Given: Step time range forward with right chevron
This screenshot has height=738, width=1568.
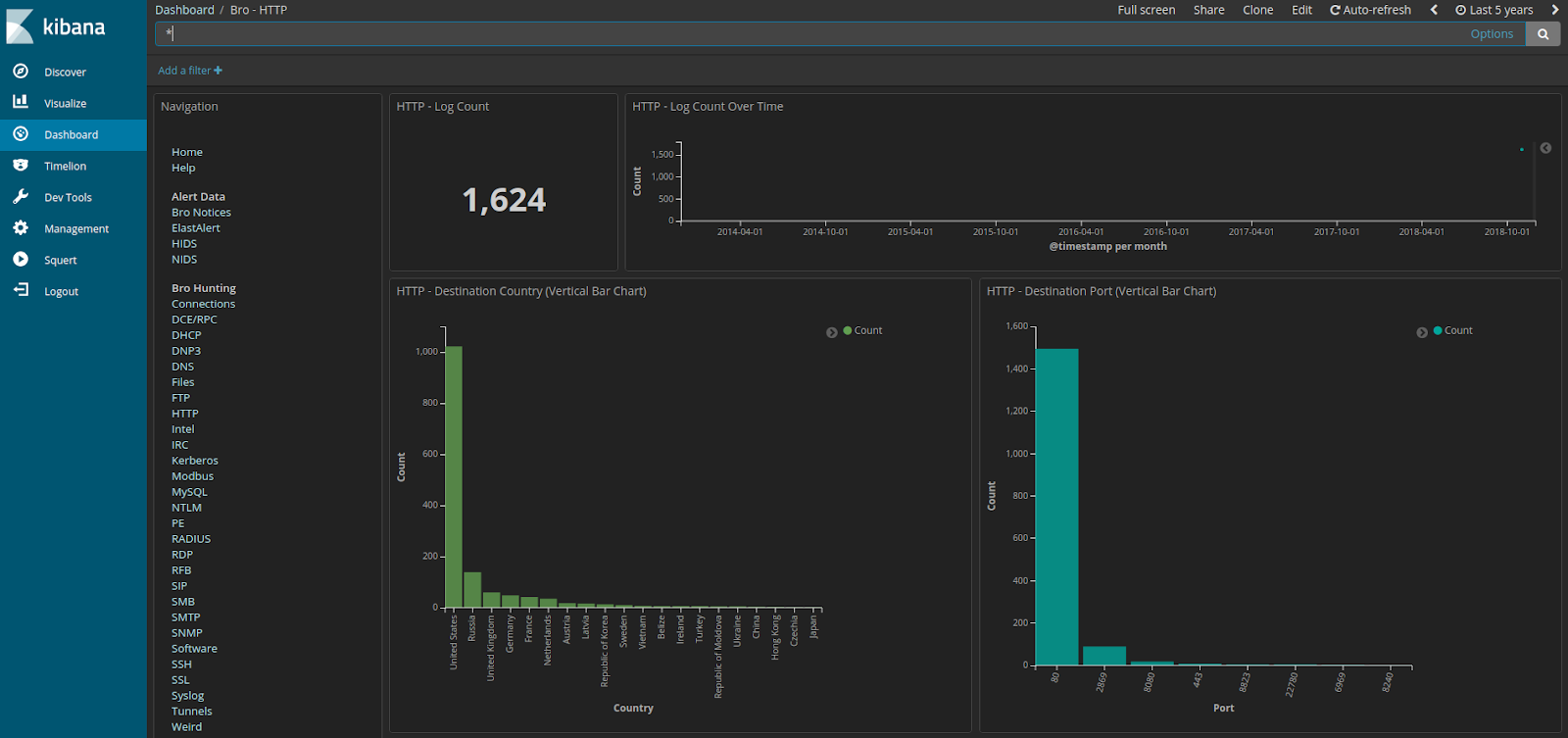Looking at the screenshot, I should pos(1554,10).
